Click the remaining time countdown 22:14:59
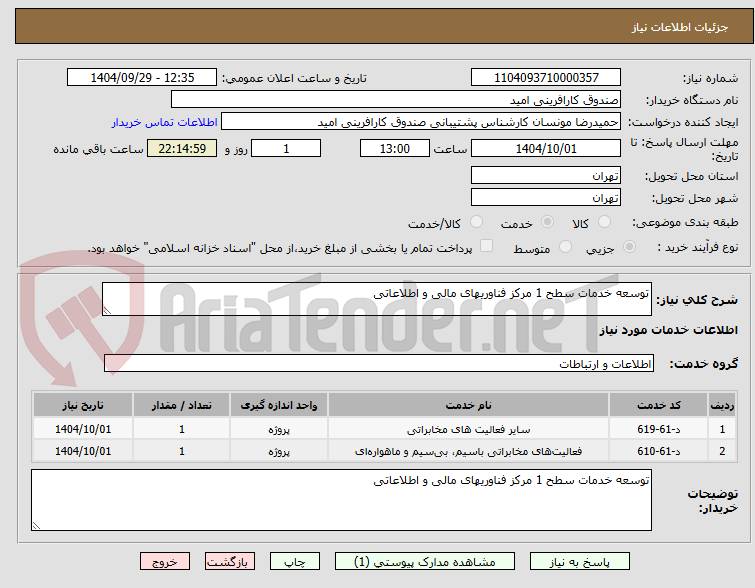Viewport: 755px width, 588px height. tap(182, 148)
